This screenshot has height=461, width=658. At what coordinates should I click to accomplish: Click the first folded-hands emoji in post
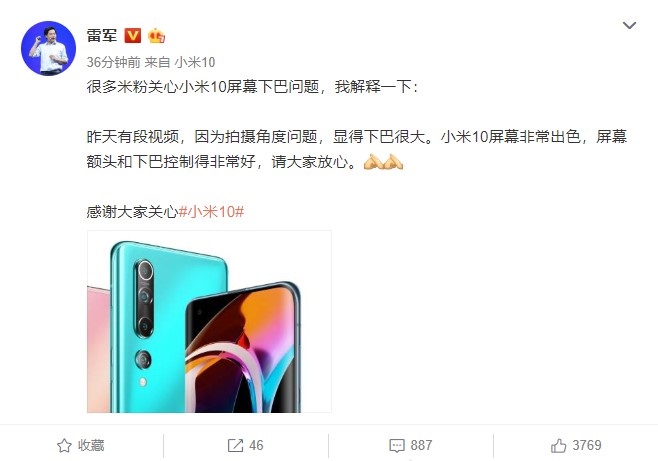point(373,161)
